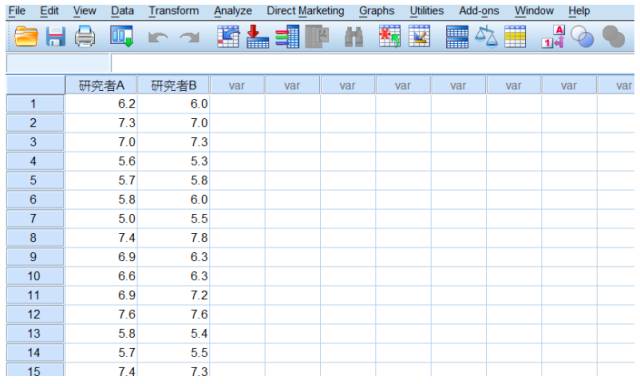Open the Select Cases tool
The width and height of the screenshot is (640, 384).
pyautogui.click(x=515, y=37)
